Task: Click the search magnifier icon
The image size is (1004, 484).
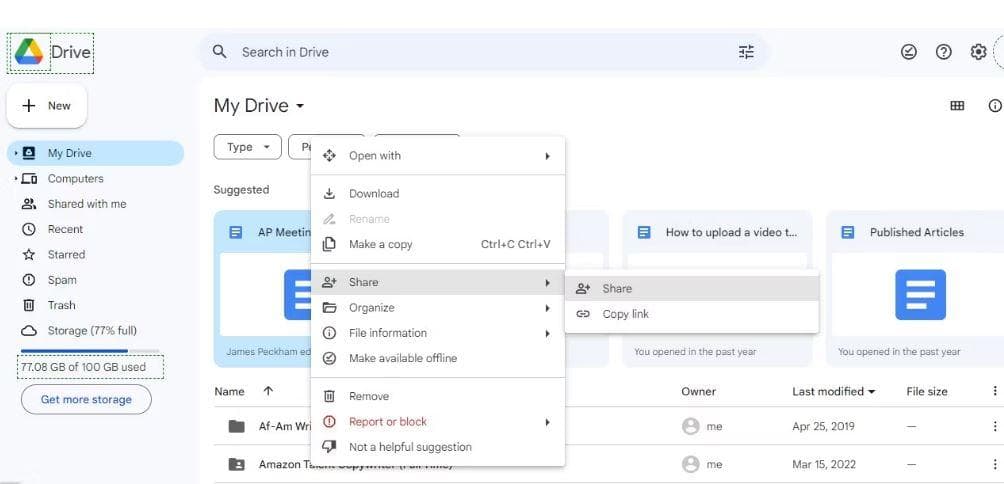Action: coord(220,52)
